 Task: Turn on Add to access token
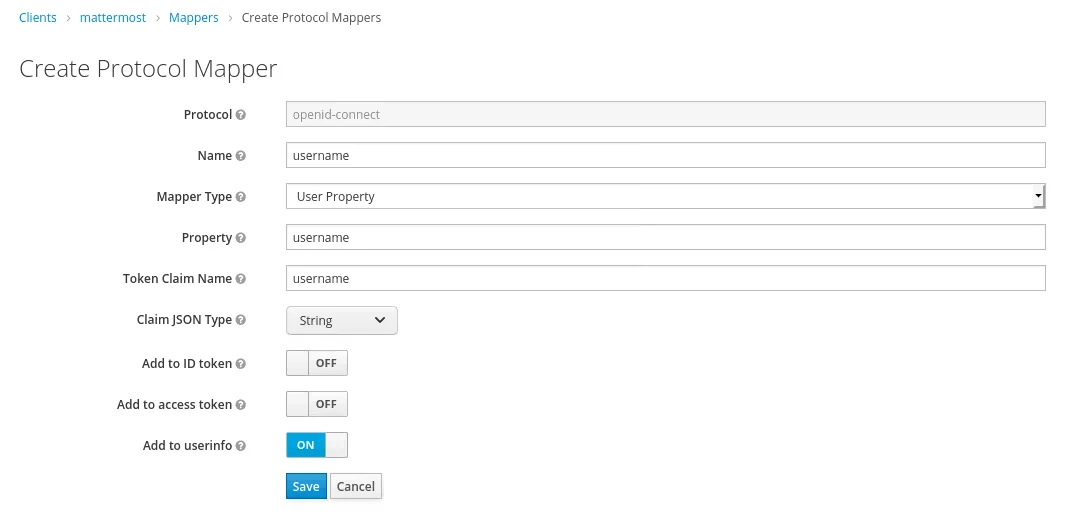pos(316,404)
